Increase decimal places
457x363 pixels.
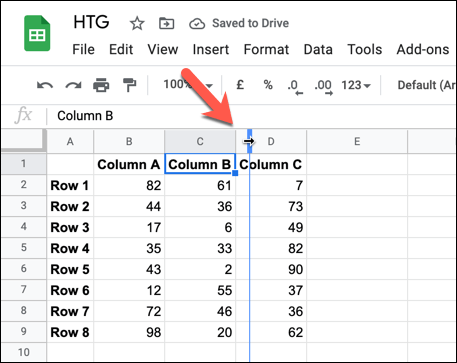tap(323, 87)
